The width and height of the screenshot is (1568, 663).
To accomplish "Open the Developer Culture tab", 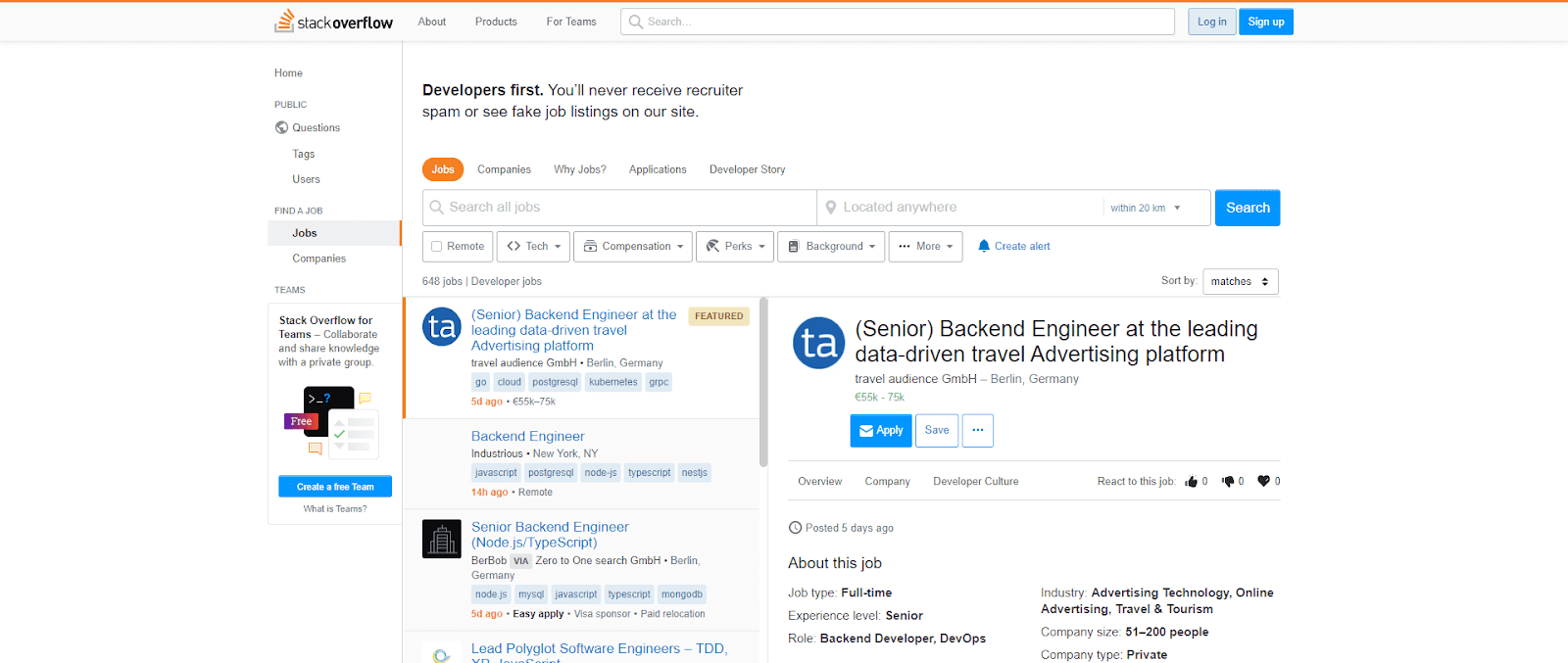I will tap(976, 482).
